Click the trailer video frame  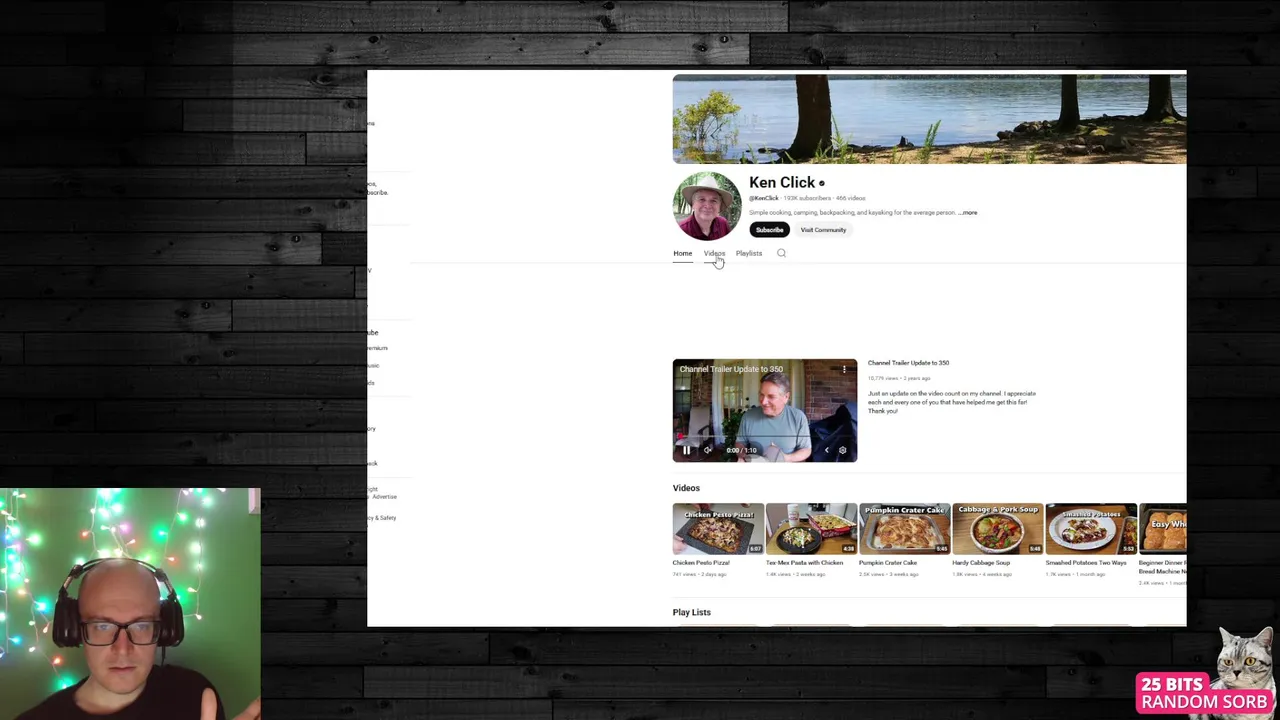pyautogui.click(x=765, y=410)
